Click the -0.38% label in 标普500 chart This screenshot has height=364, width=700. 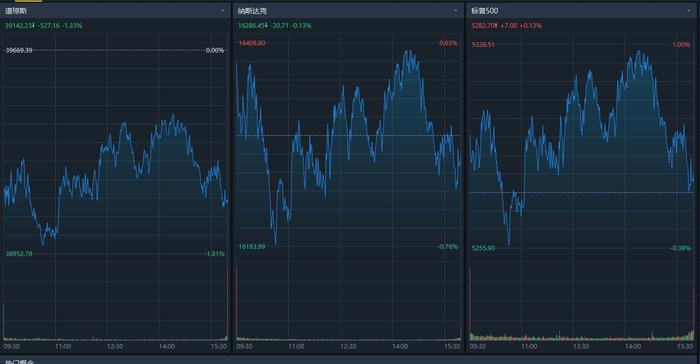[x=681, y=248]
